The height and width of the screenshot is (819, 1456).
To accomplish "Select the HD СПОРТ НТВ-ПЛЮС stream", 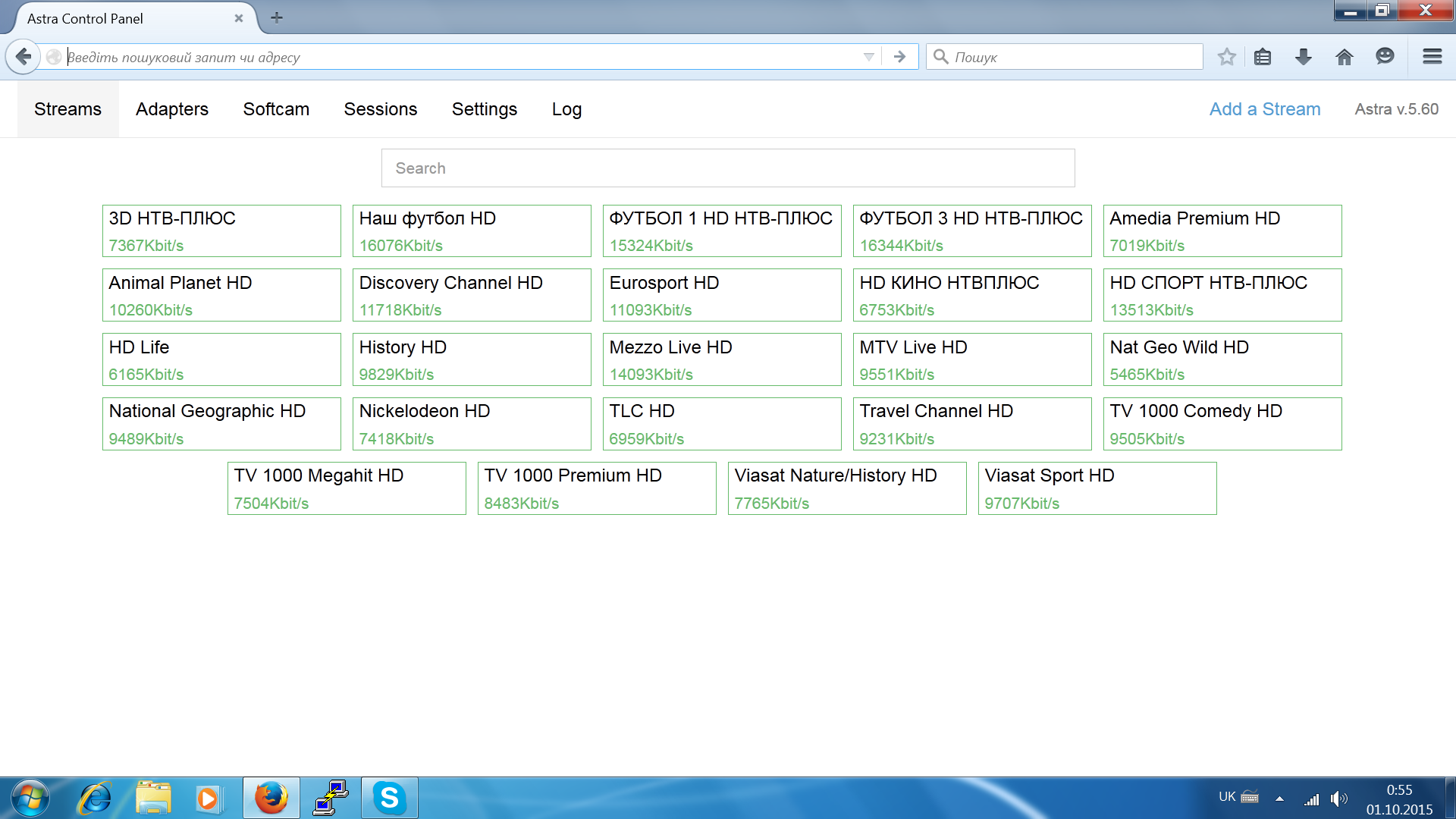I will pos(1222,295).
